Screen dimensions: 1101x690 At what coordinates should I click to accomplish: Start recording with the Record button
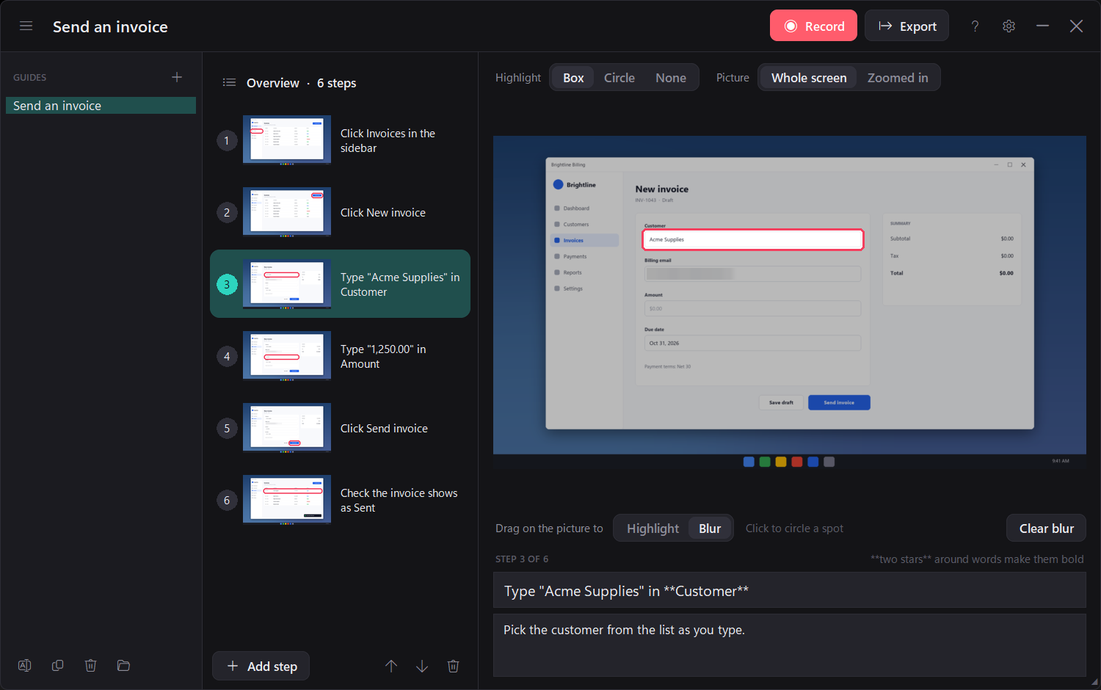[813, 26]
